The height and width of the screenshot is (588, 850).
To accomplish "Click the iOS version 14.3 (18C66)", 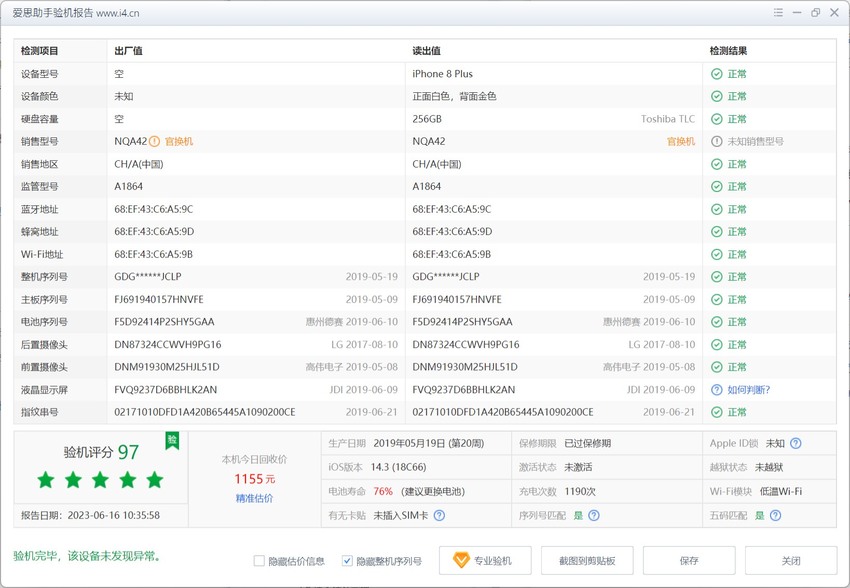I will coord(398,467).
